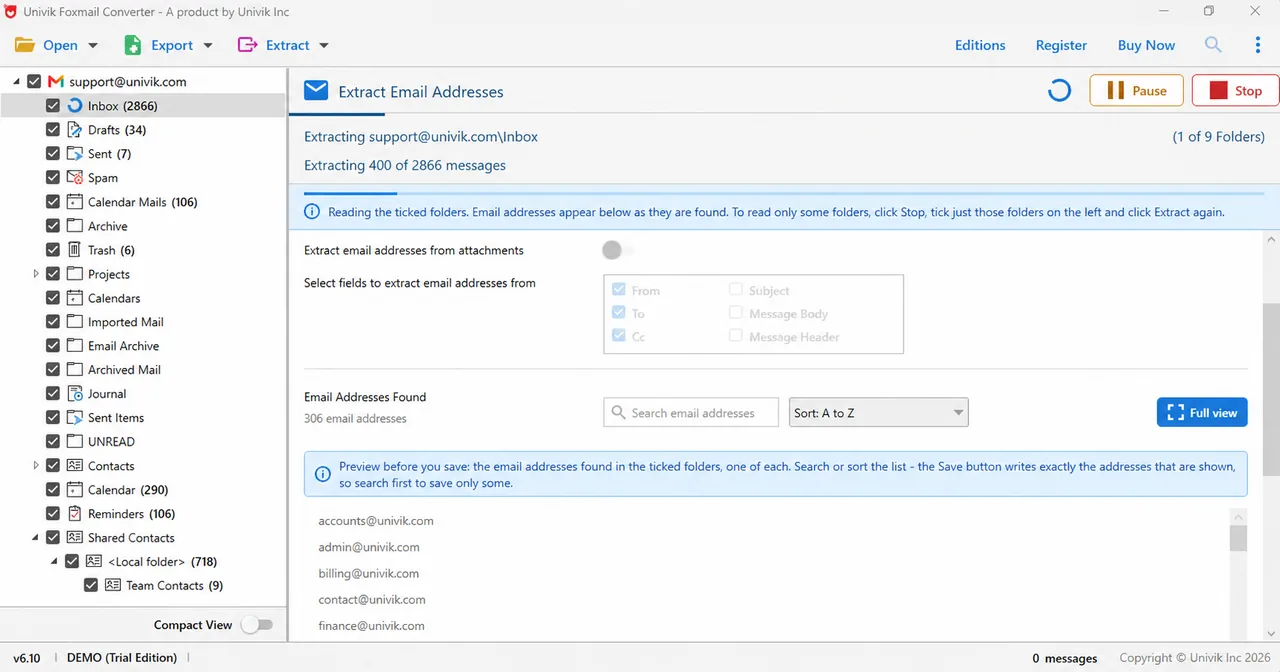The image size is (1280, 672).
Task: Select accounts@univik.com in the list
Action: point(376,521)
